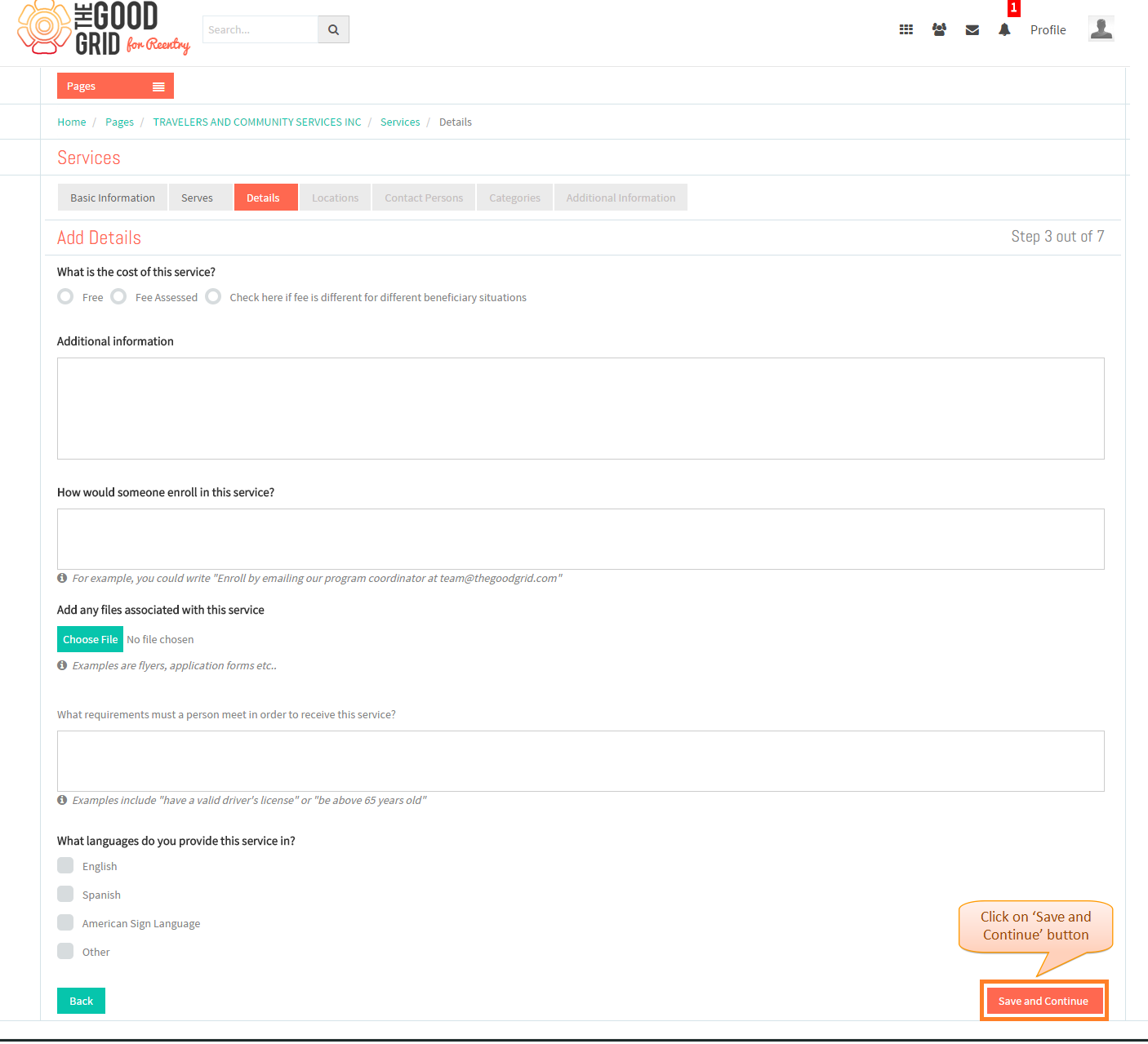The height and width of the screenshot is (1044, 1148).
Task: Click into the Search field
Action: tap(260, 29)
